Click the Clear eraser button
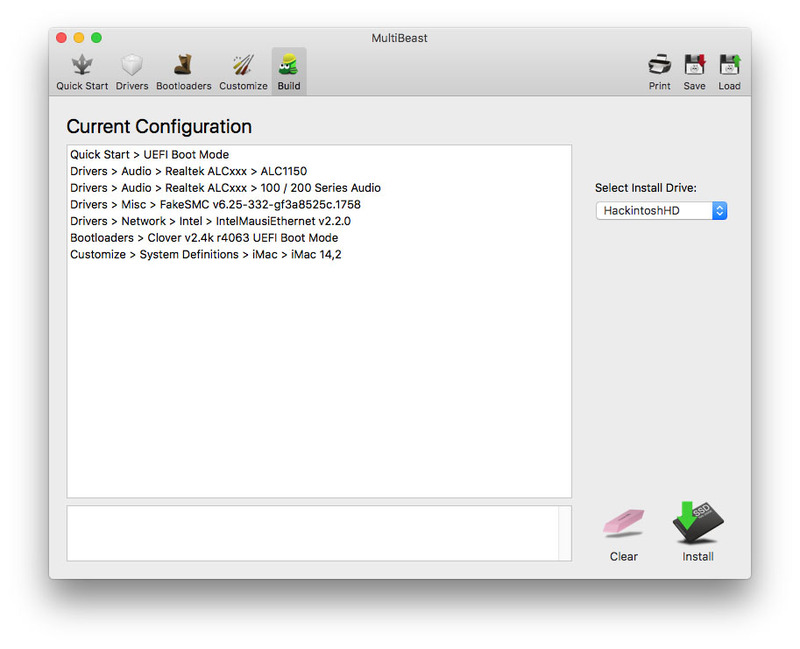 (623, 535)
